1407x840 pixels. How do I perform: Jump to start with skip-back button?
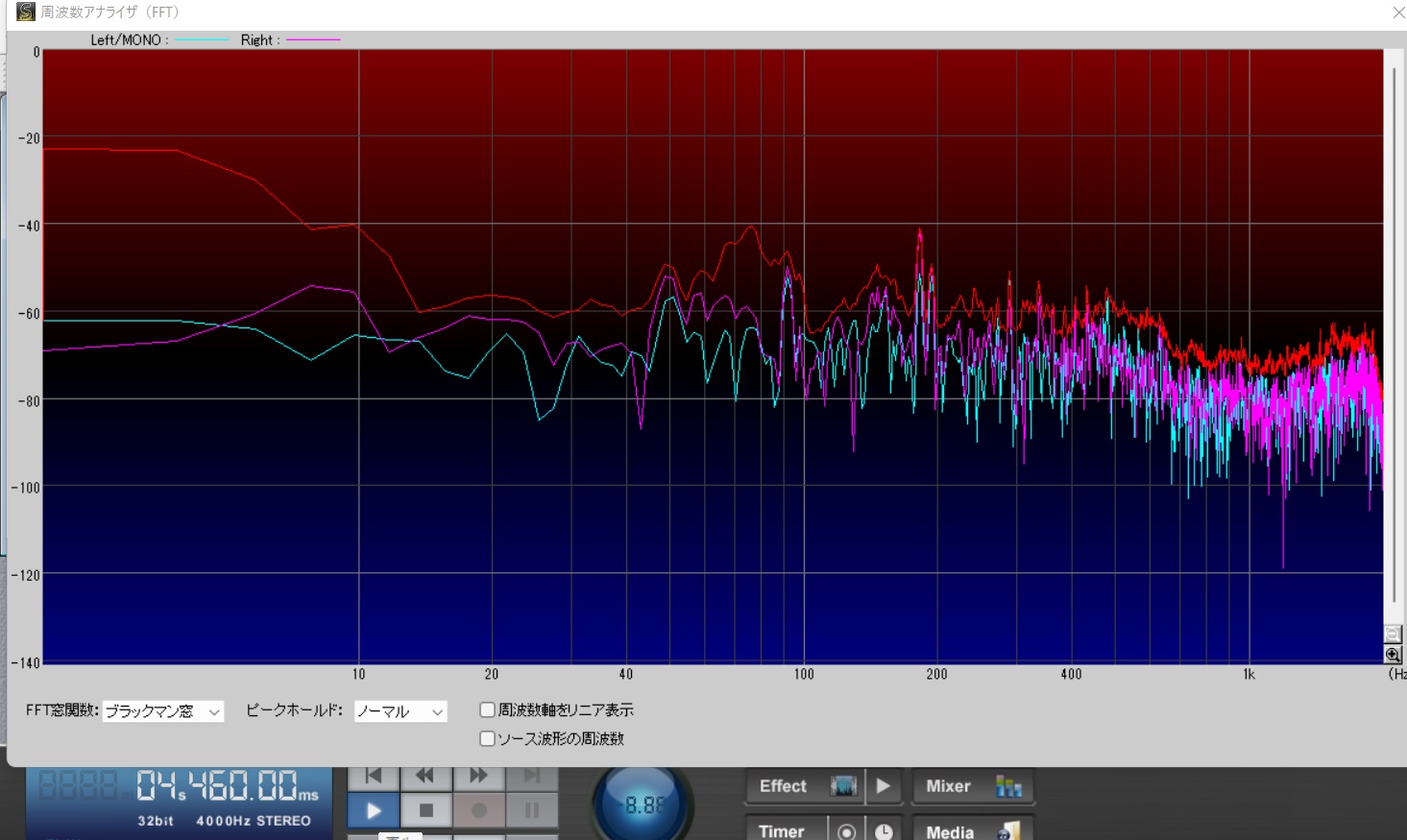click(374, 776)
